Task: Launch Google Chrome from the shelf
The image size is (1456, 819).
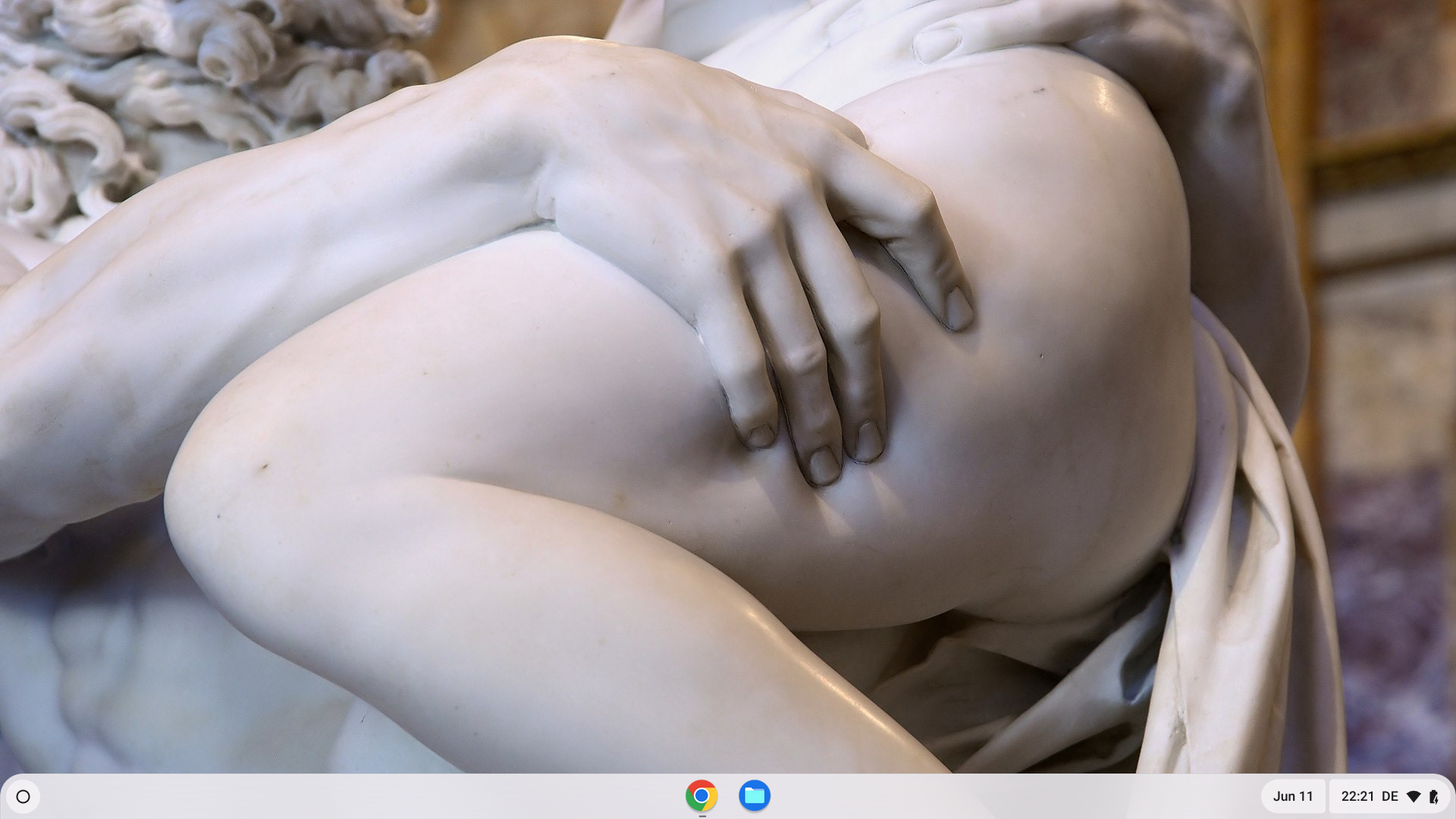Action: (701, 795)
